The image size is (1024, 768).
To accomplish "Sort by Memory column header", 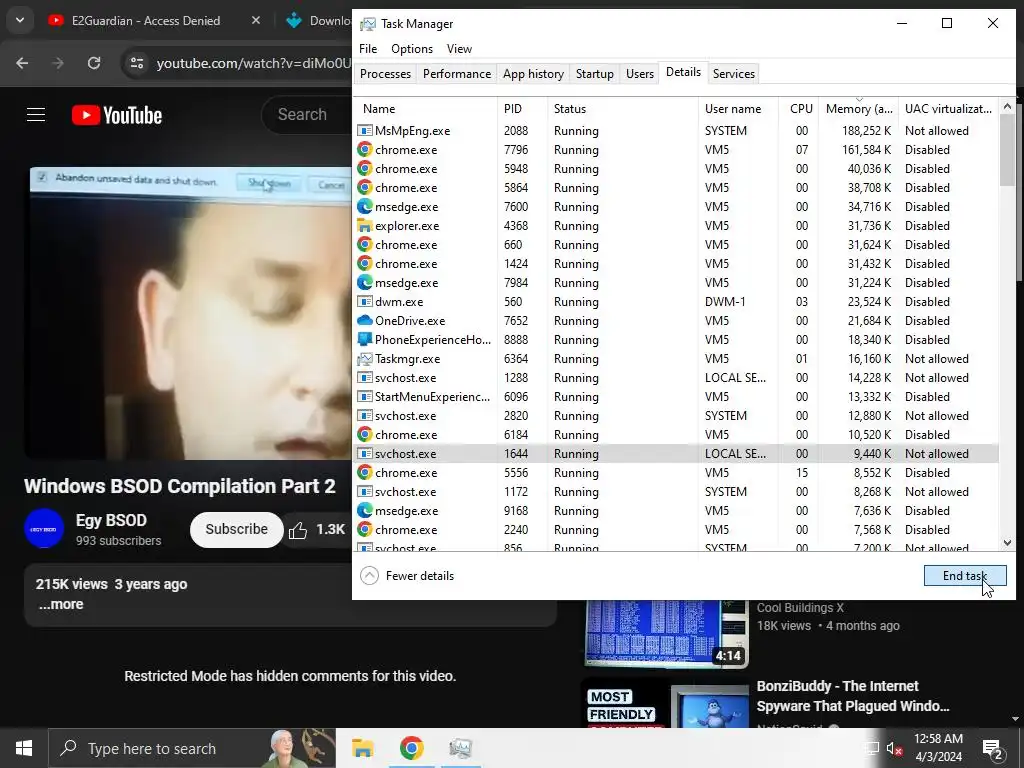I will click(x=859, y=108).
